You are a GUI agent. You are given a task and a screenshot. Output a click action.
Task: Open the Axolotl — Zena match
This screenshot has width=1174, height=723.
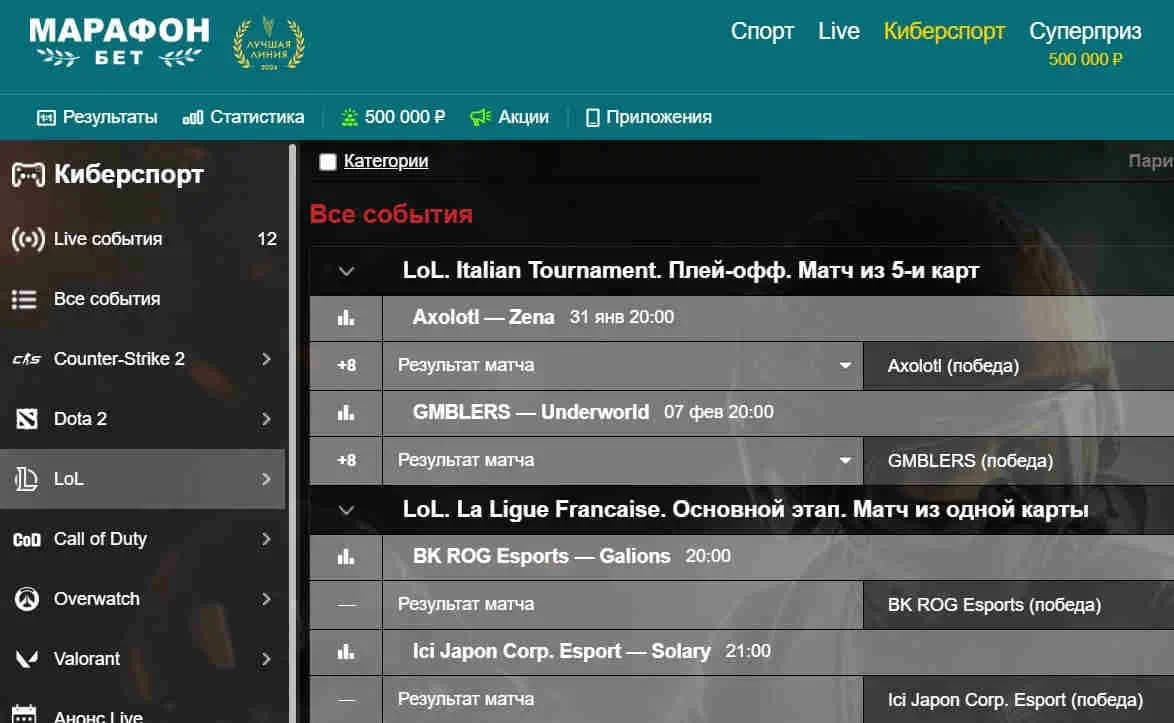(x=484, y=317)
